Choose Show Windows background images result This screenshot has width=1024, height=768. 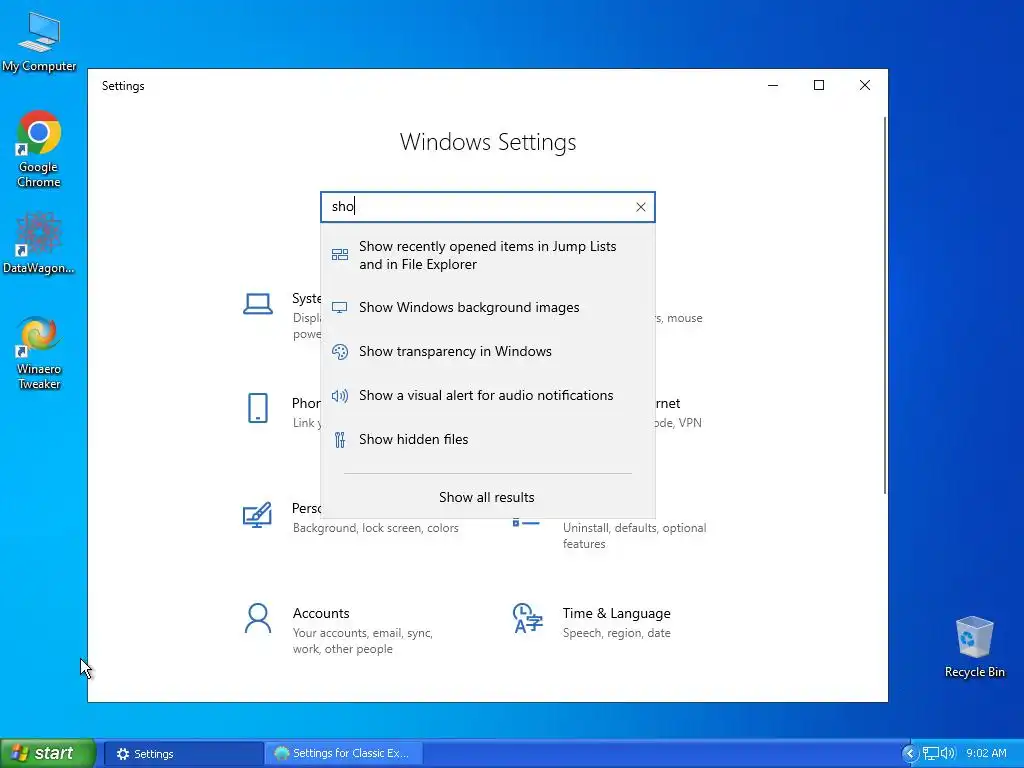coord(488,308)
